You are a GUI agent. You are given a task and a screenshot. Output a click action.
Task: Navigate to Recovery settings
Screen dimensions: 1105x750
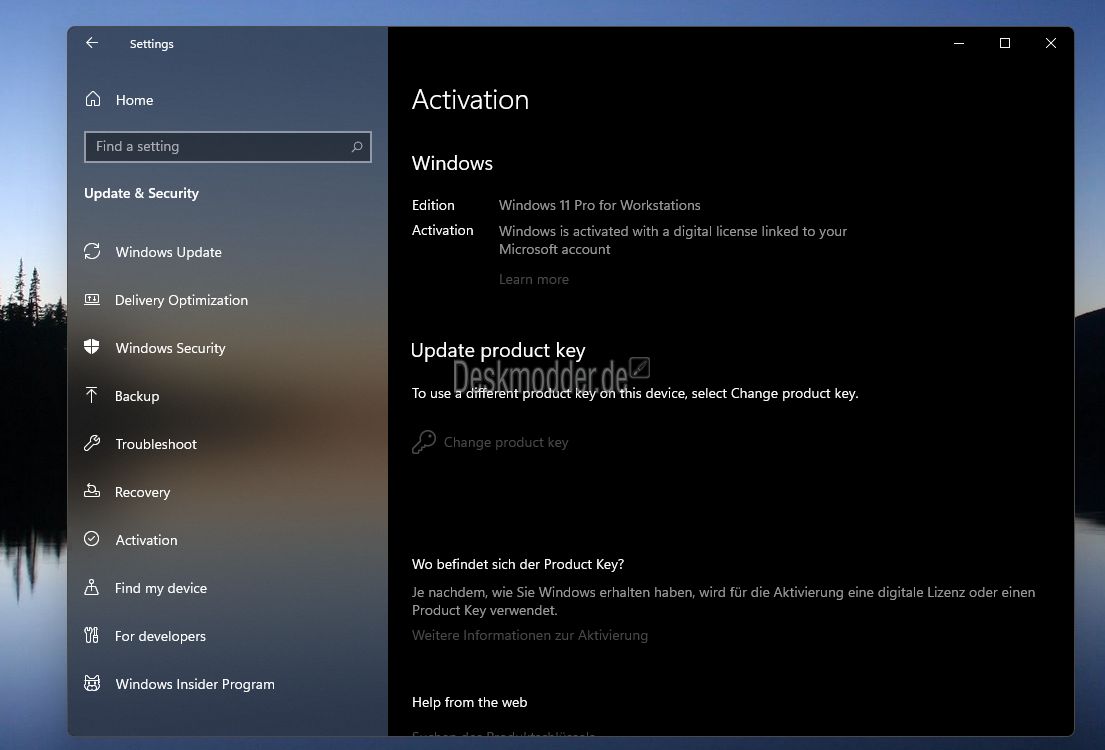click(x=142, y=492)
